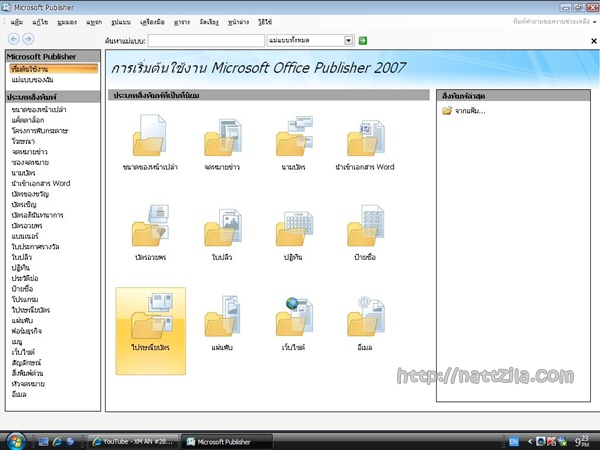
Task: Select ใบประกาศรางวัล (Award certificates) in sidebar
Action: [x=35, y=246]
